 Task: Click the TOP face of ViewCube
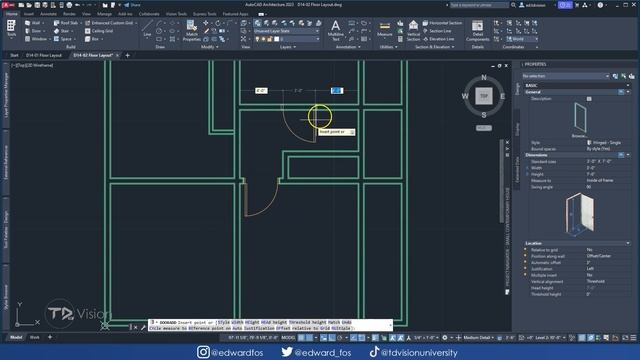(x=484, y=96)
